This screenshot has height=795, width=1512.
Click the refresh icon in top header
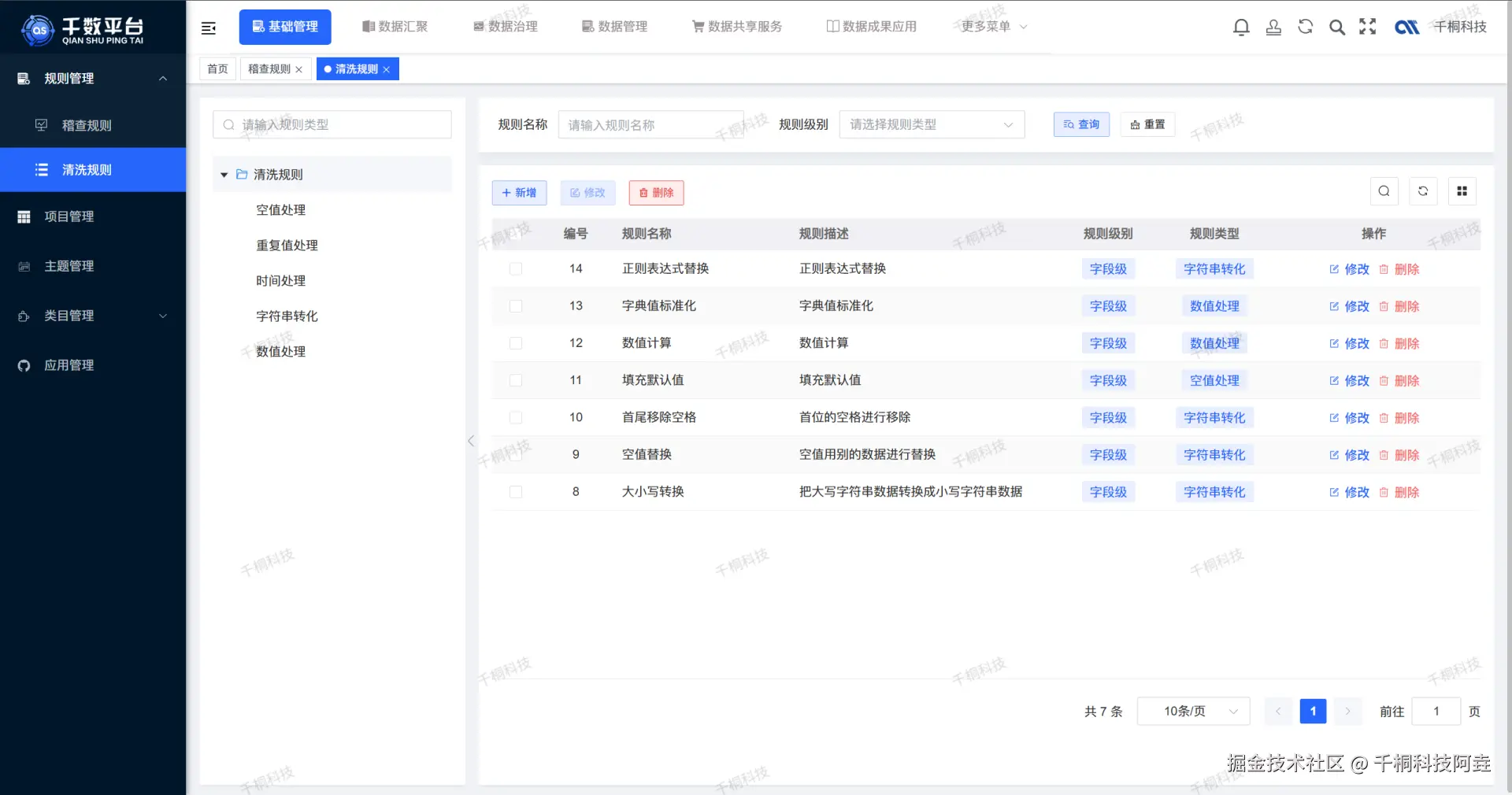pyautogui.click(x=1305, y=27)
